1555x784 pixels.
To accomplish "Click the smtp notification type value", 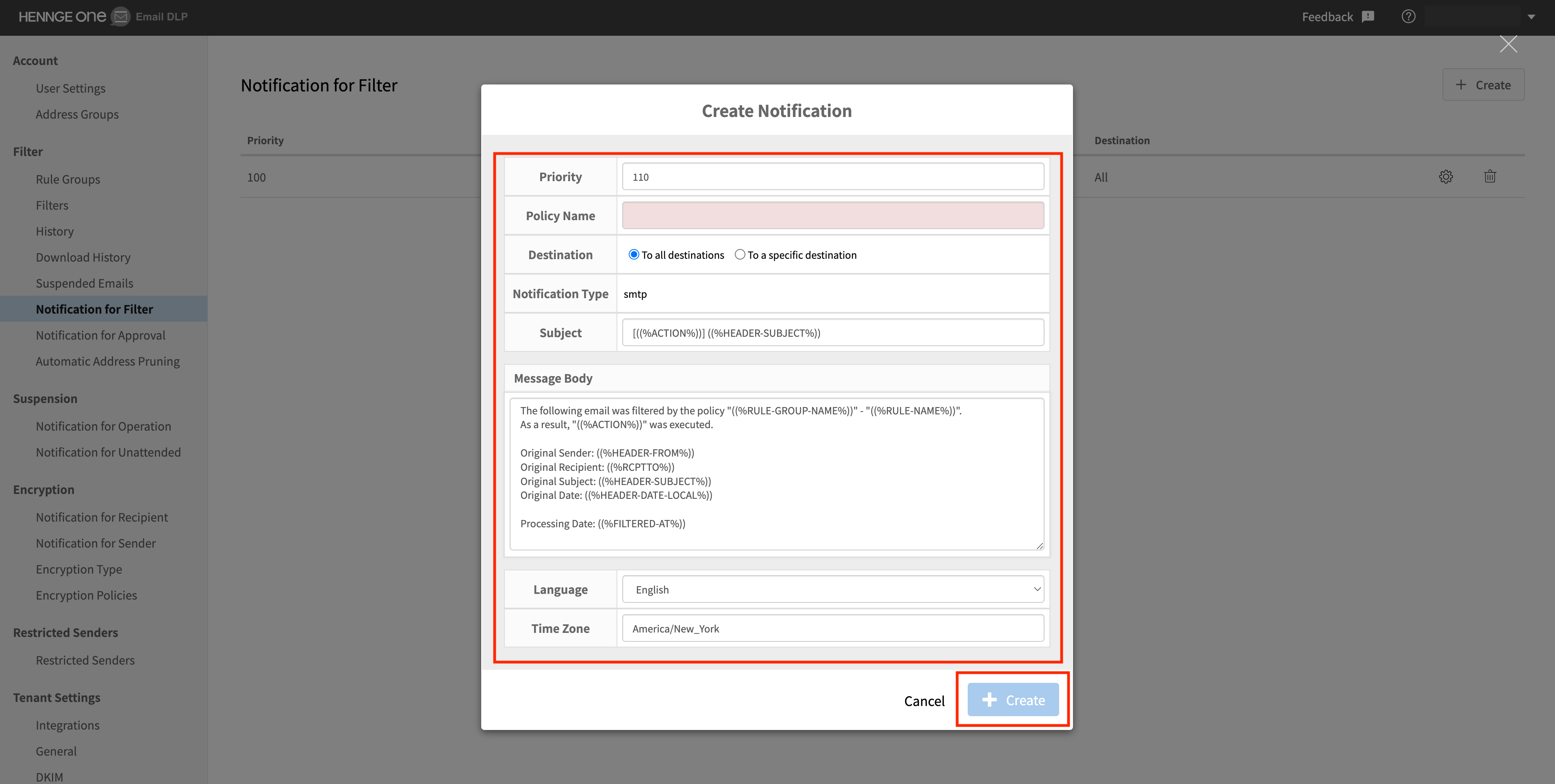I will point(635,294).
